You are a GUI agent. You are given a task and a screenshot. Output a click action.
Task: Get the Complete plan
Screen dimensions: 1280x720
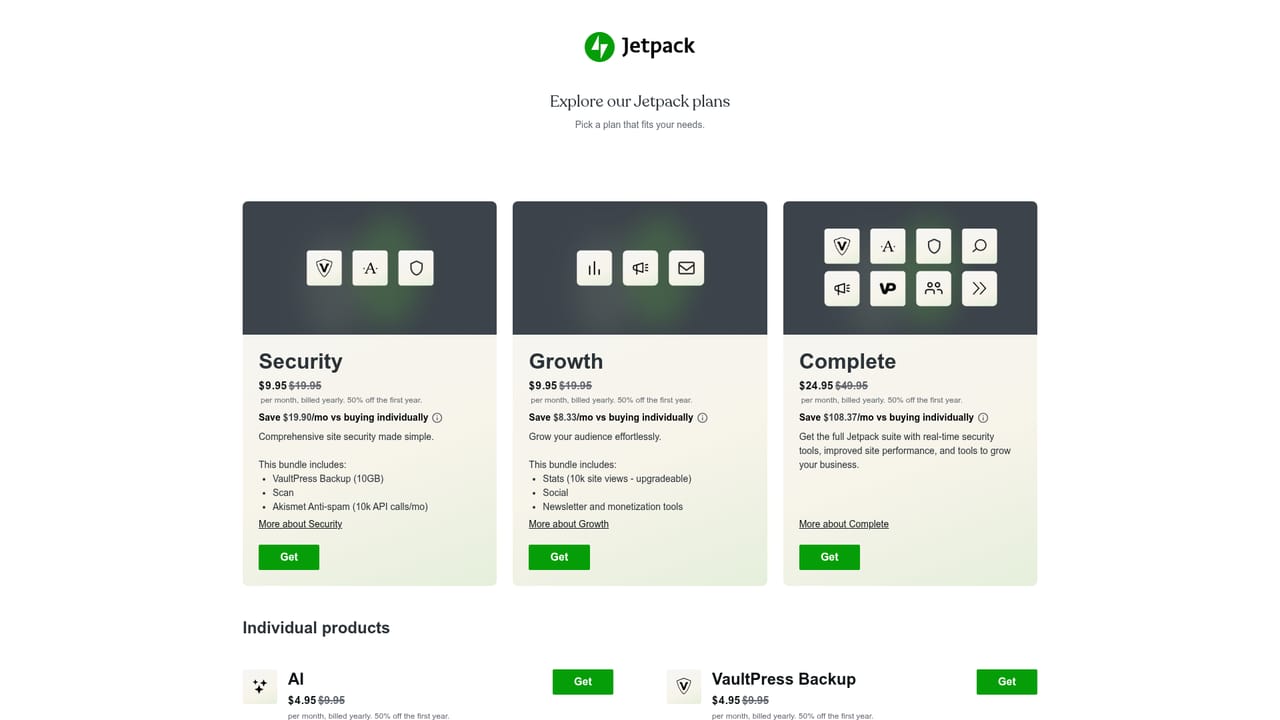tap(829, 557)
